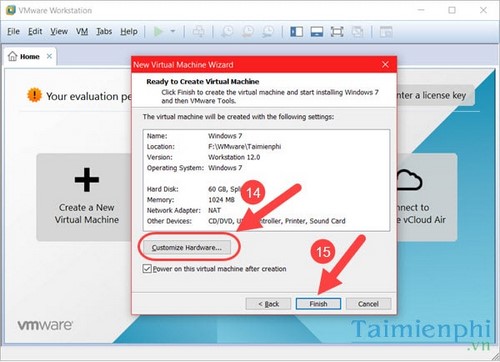The image size is (500, 362).
Task: Click the Ready to Create Virtual Machine heading
Action: point(203,82)
